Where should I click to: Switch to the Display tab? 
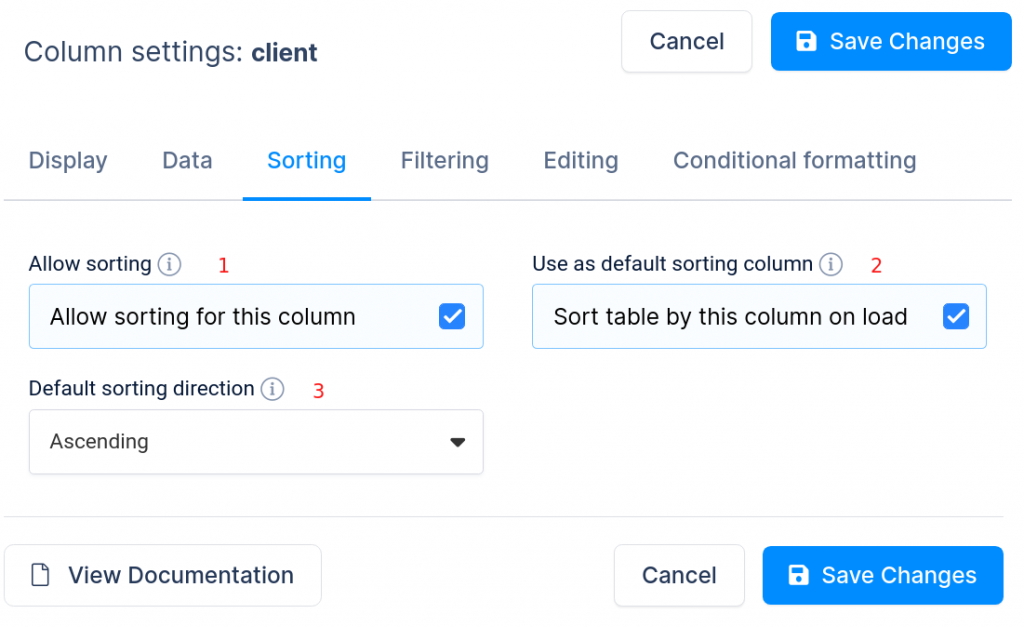pyautogui.click(x=67, y=160)
